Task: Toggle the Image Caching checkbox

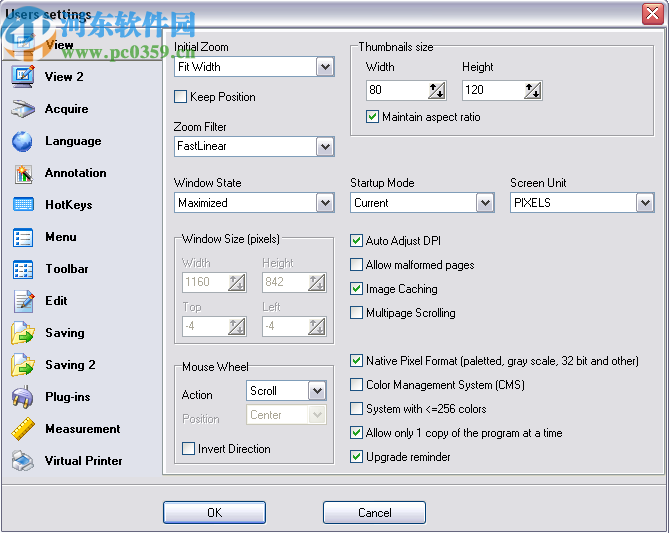Action: point(357,289)
